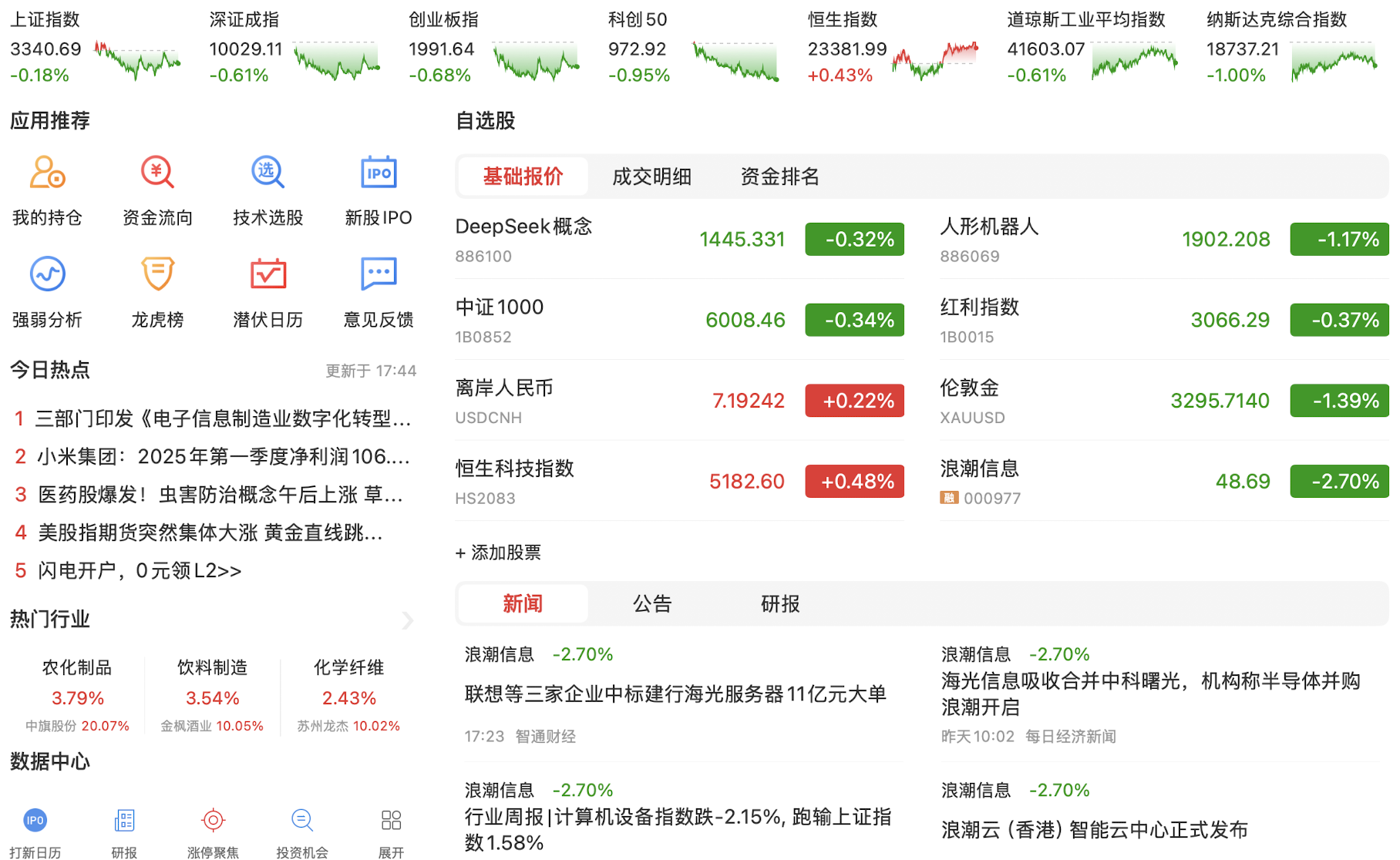Click 苏州龙杰 10.02% leader stock
The height and width of the screenshot is (860, 1400).
[348, 726]
